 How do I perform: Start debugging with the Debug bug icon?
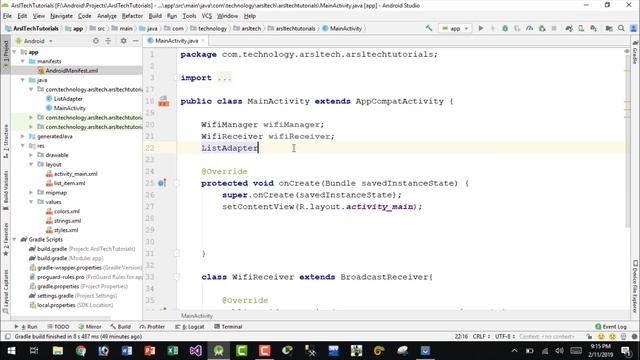pos(505,28)
